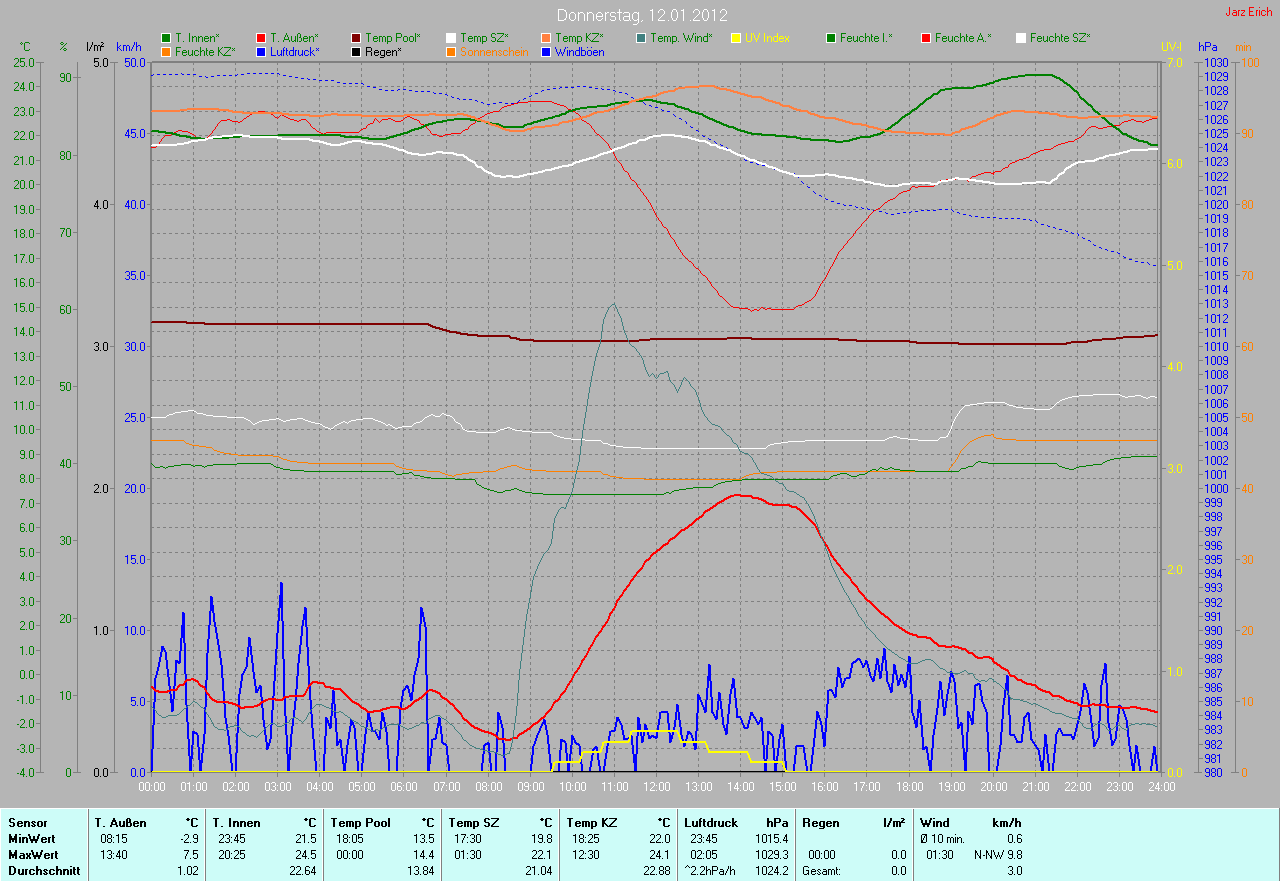The image size is (1280, 881).
Task: Click the 1000 tick on the pressure axis
Action: pyautogui.click(x=1214, y=488)
